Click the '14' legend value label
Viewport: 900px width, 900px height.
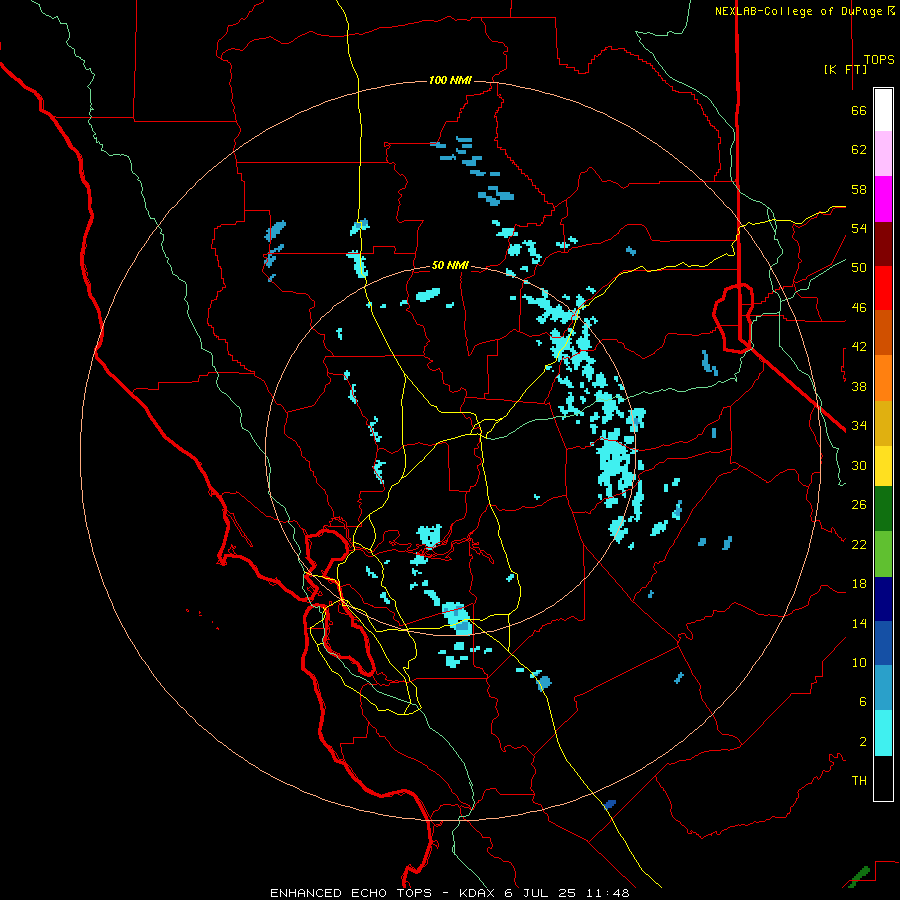click(x=859, y=623)
